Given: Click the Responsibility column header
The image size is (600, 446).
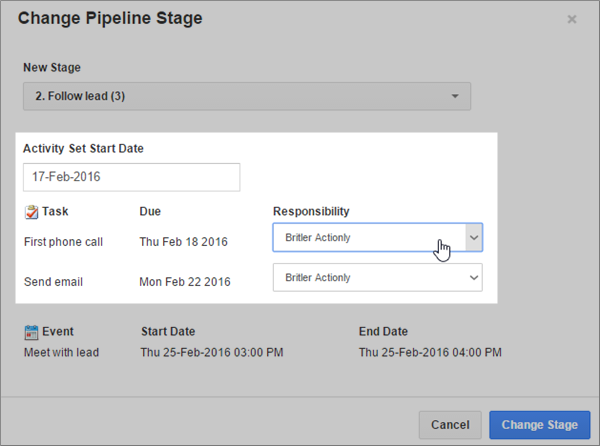Looking at the screenshot, I should (311, 212).
